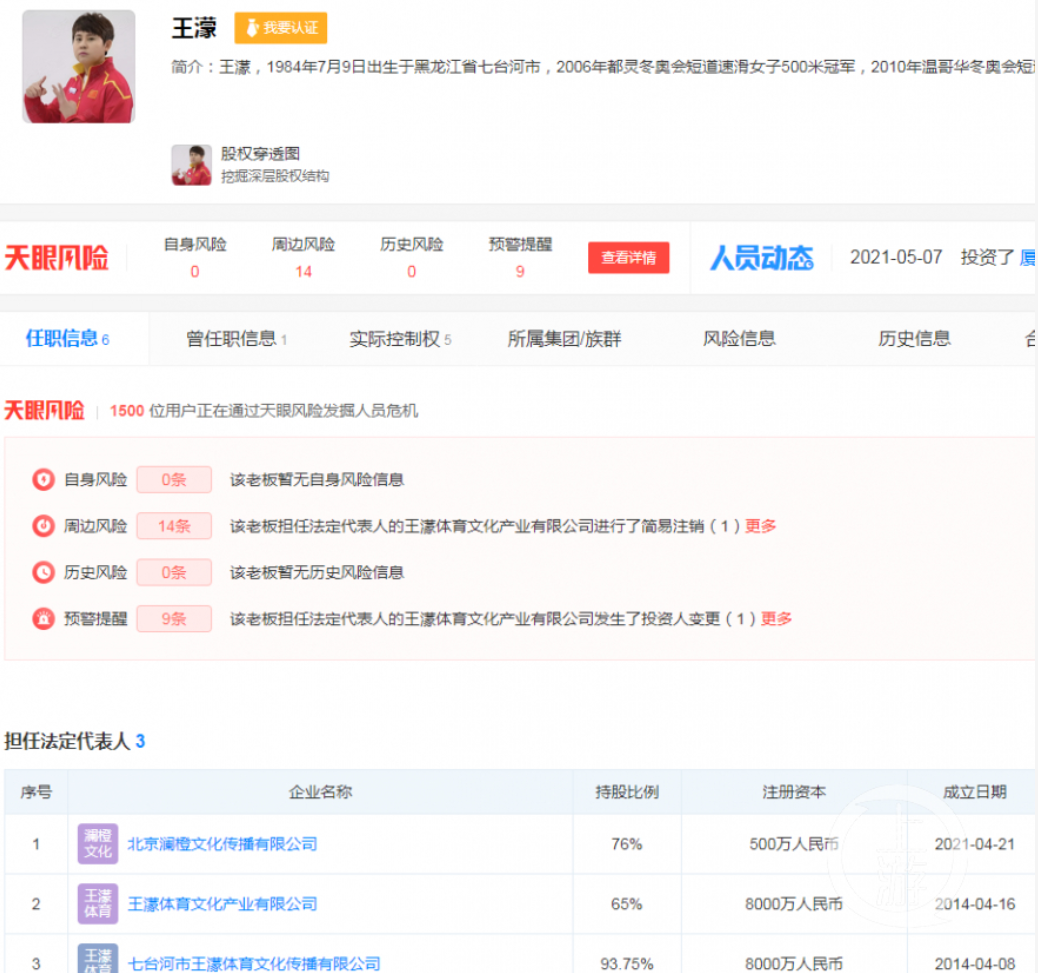Switch to the 所属集团/族群 tab
This screenshot has height=973, width=1038.
point(564,339)
